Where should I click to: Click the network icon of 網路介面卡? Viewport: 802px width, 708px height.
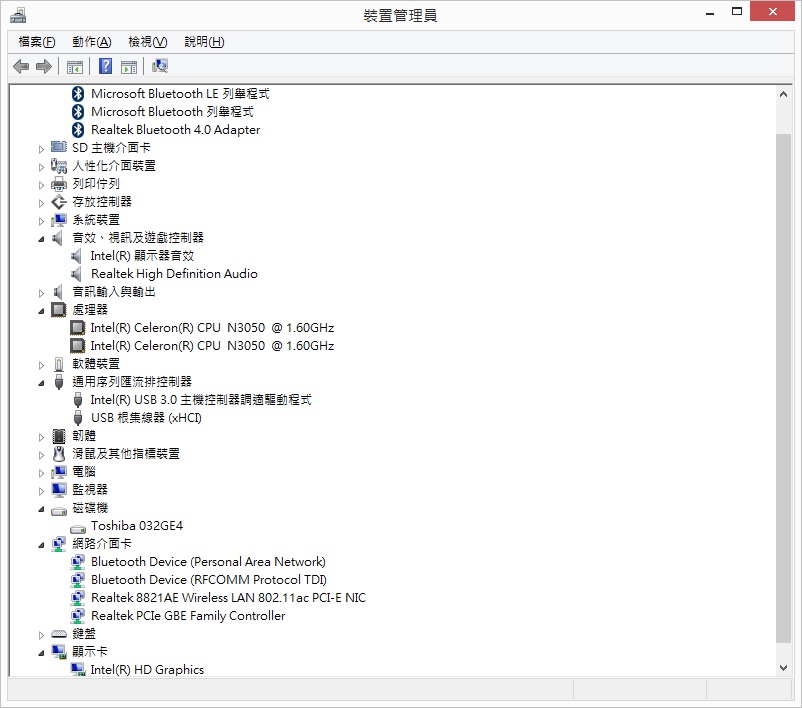tap(59, 544)
